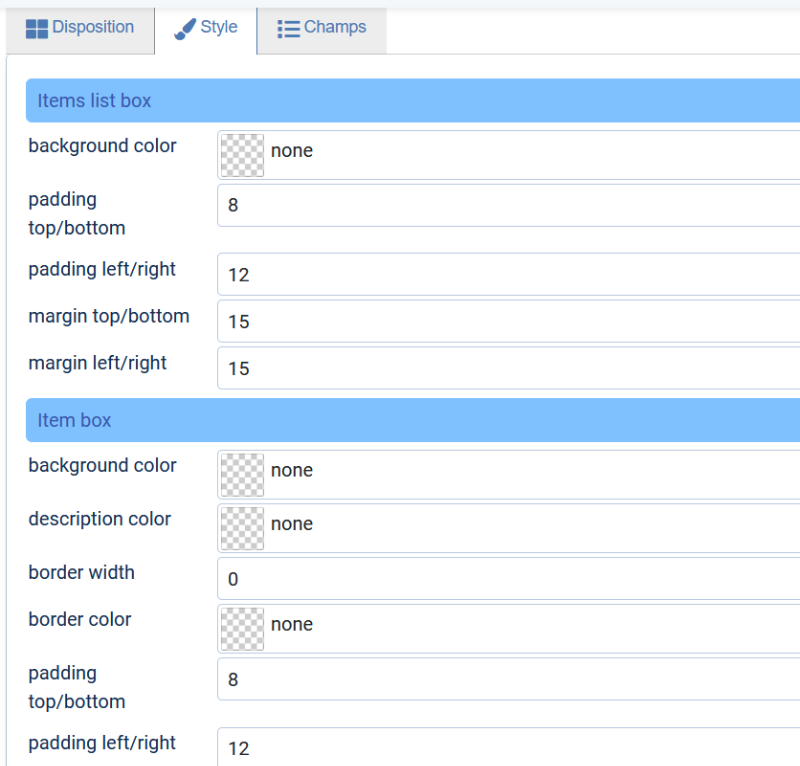This screenshot has height=766, width=800.
Task: Open Item box background color swatch
Action: tap(242, 475)
